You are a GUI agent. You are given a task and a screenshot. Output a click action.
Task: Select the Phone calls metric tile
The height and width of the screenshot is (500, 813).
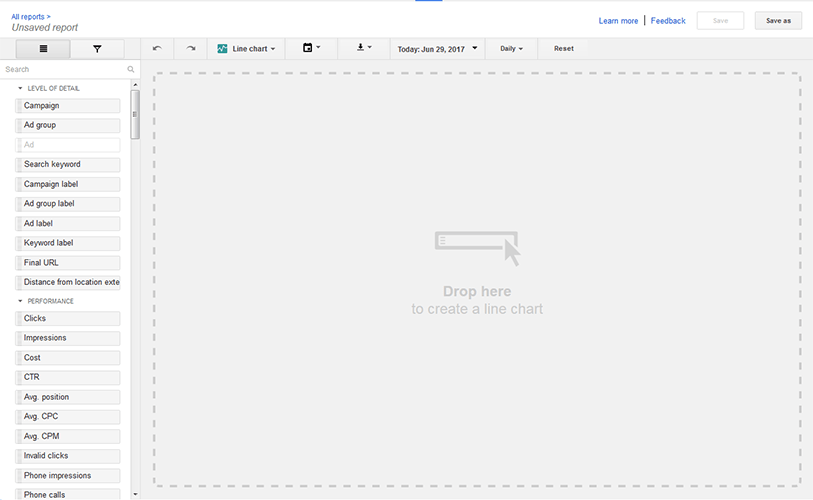(68, 494)
